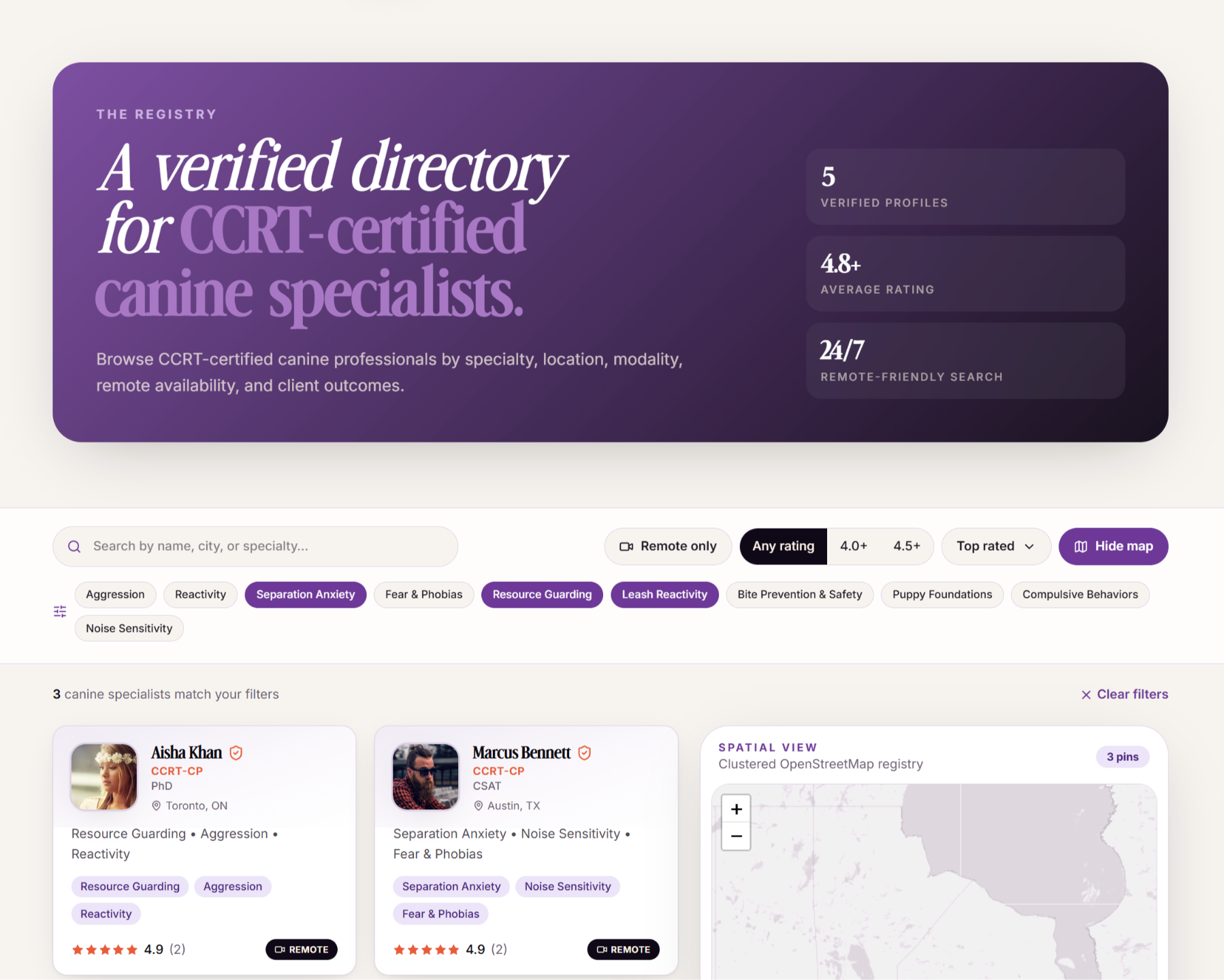The height and width of the screenshot is (980, 1224).
Task: Click the 24/7 Remote-Friendly Search card
Action: [x=965, y=361]
